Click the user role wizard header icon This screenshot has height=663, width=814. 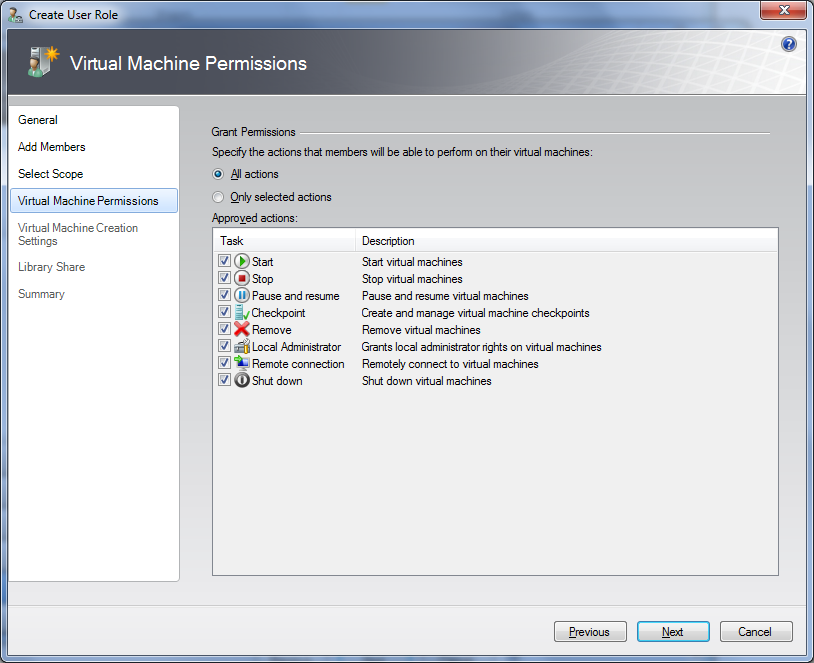tap(43, 62)
